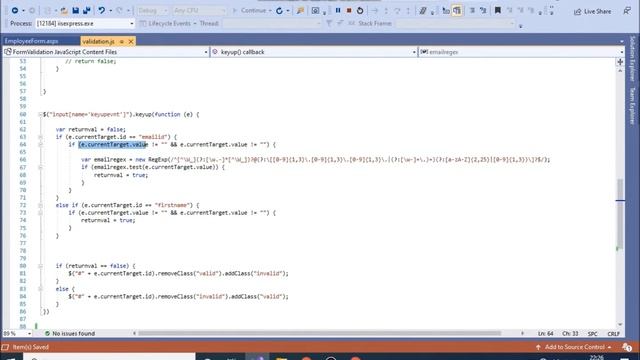Open the Stack Frame dropdown
This screenshot has height=360, width=640.
point(455,24)
